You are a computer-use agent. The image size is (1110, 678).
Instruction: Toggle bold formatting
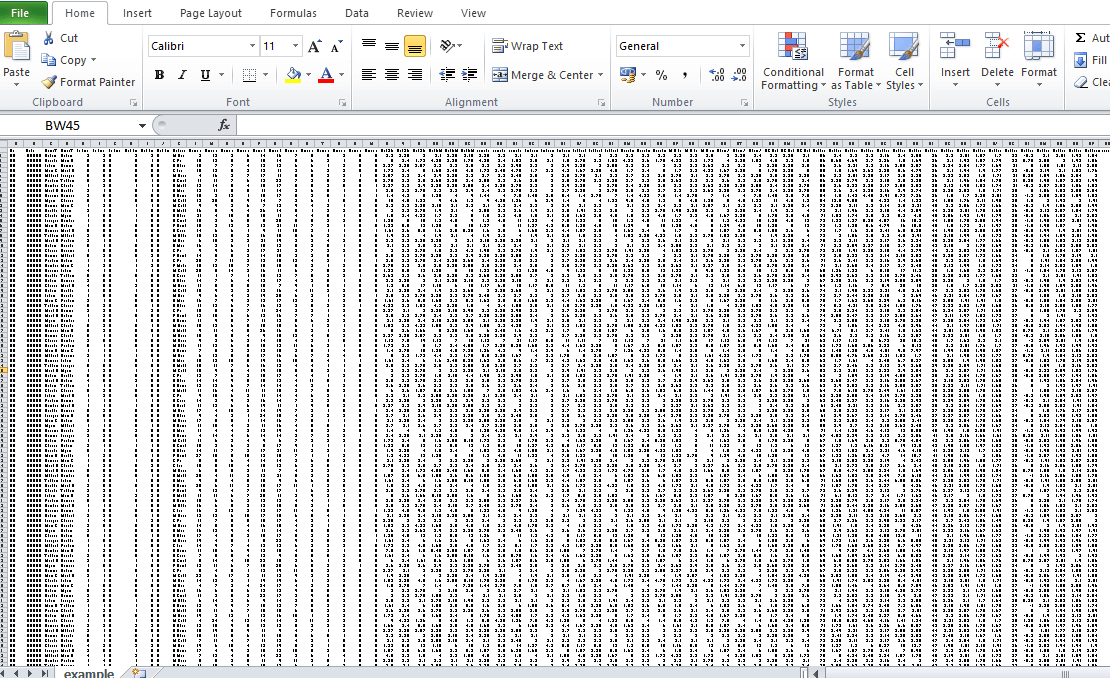(x=159, y=75)
